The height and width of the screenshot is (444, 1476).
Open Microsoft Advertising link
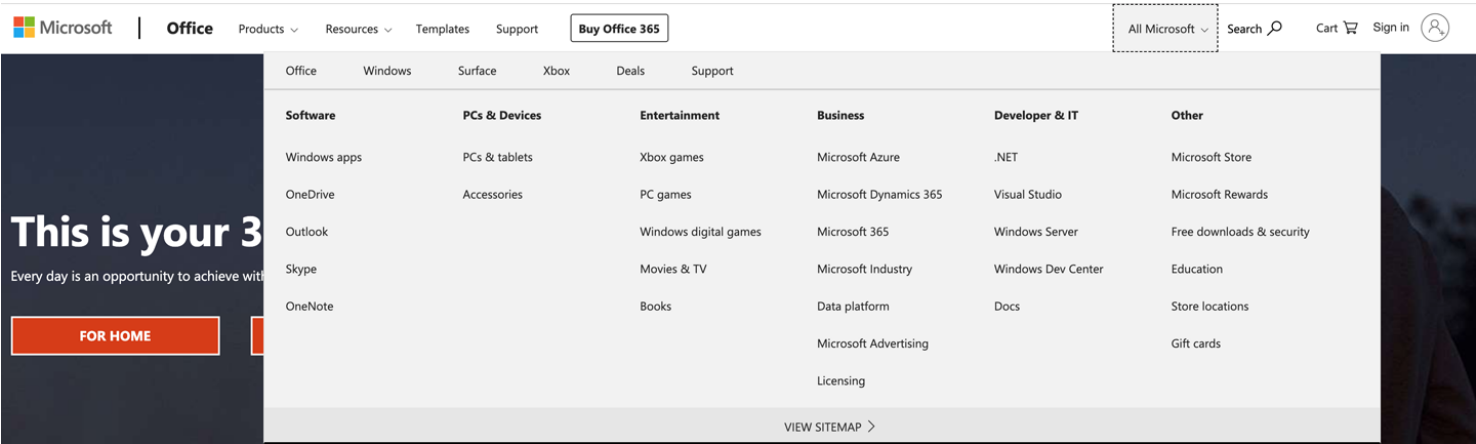coord(873,343)
